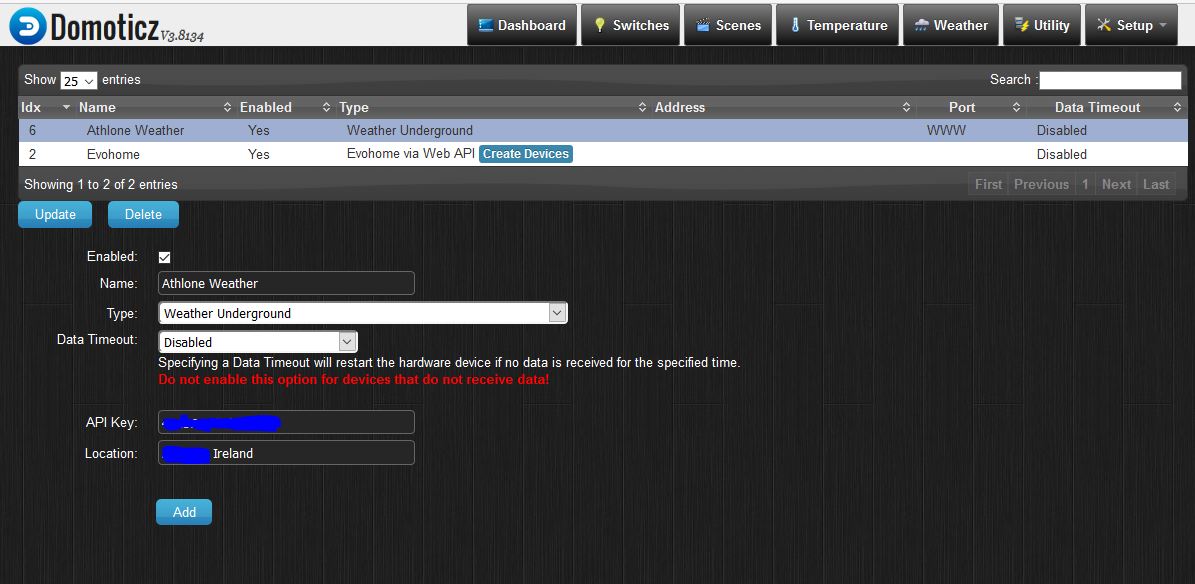The height and width of the screenshot is (584, 1195).
Task: Click the Location input field
Action: click(287, 453)
